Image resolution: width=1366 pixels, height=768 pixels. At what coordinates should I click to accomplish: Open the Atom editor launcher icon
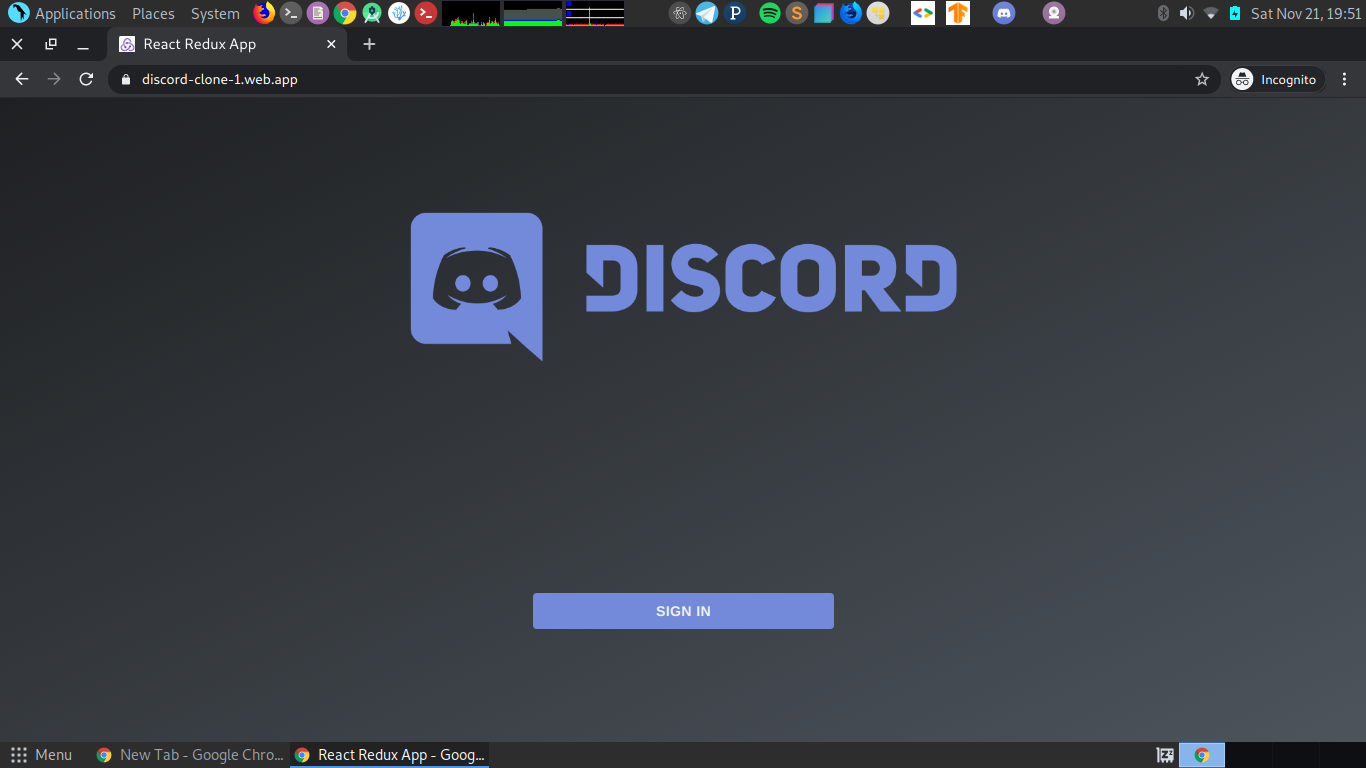680,13
